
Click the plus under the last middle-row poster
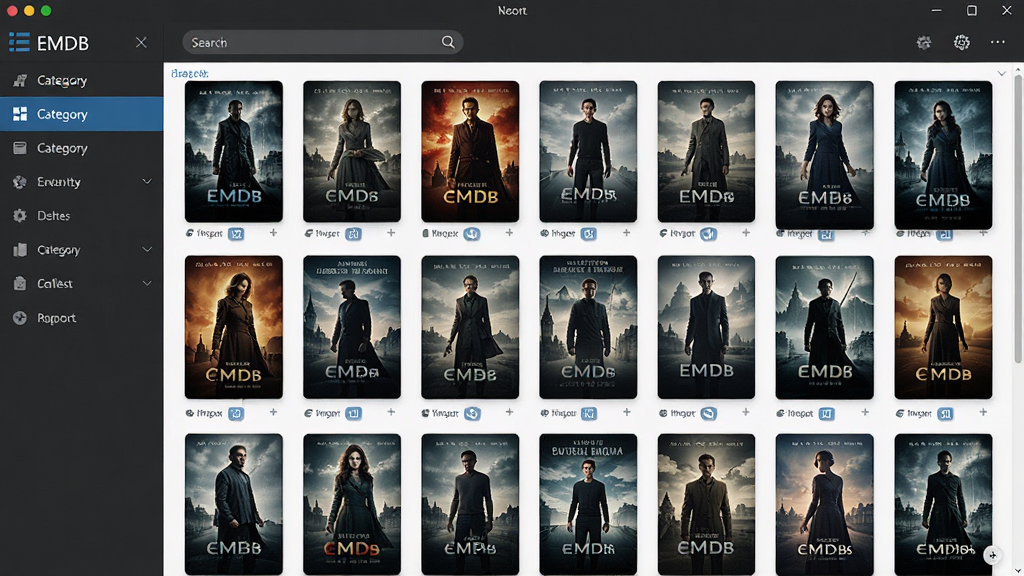pyautogui.click(x=983, y=412)
